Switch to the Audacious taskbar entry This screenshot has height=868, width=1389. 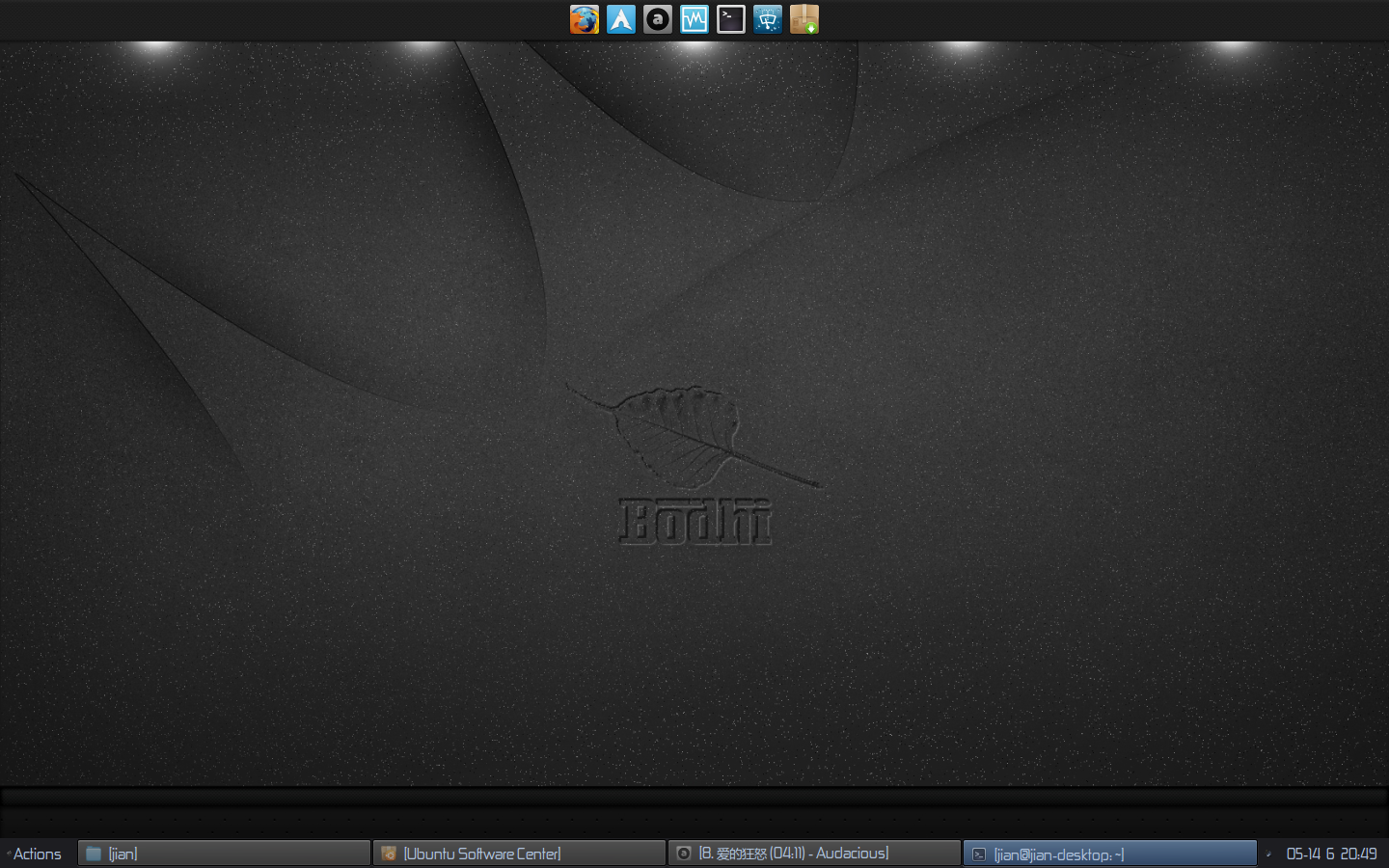point(814,854)
